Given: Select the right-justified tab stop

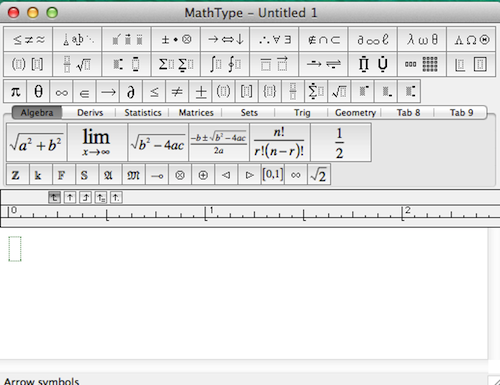Looking at the screenshot, I should [x=85, y=198].
